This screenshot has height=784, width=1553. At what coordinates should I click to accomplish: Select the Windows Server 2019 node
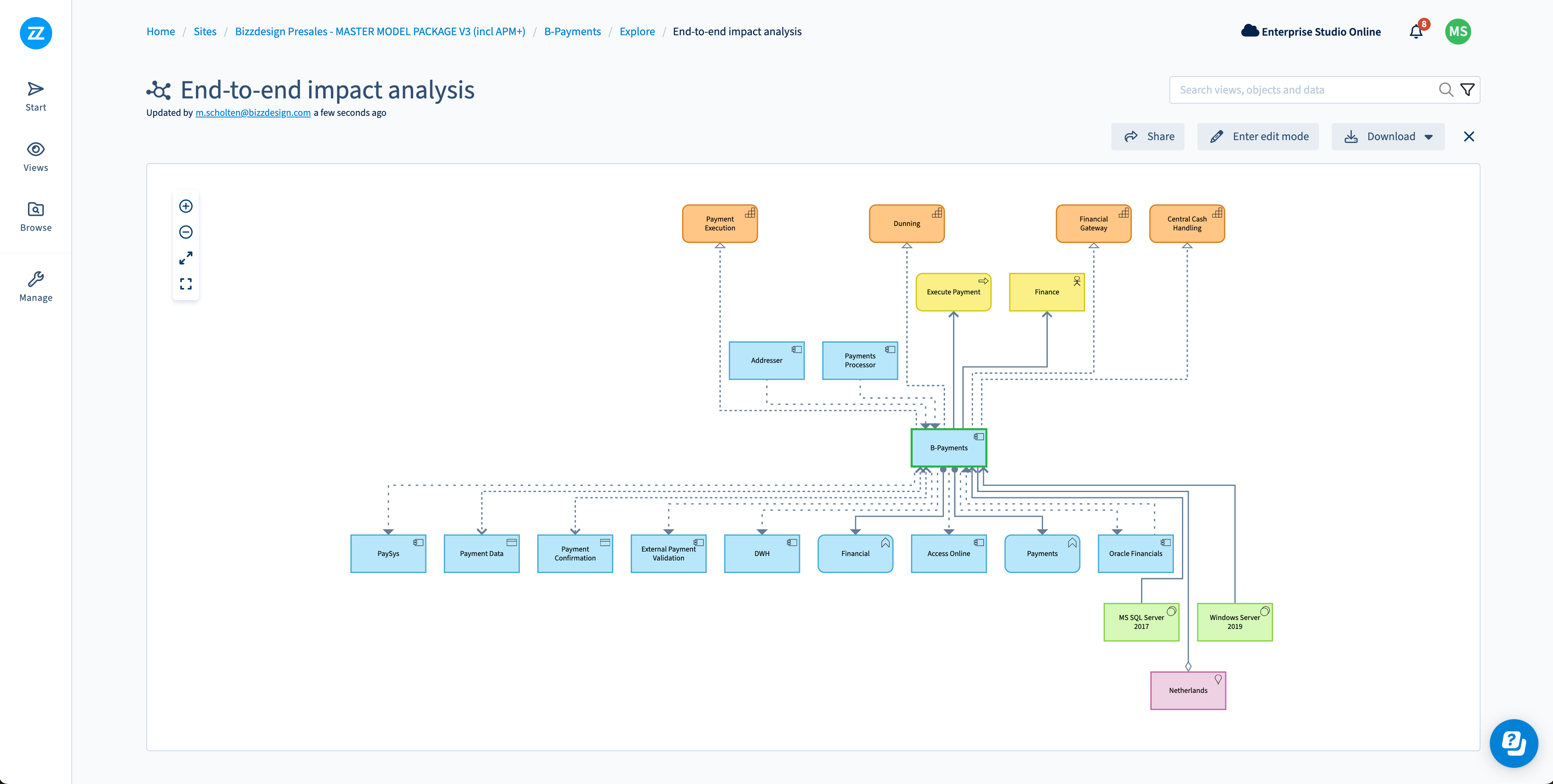coord(1235,622)
